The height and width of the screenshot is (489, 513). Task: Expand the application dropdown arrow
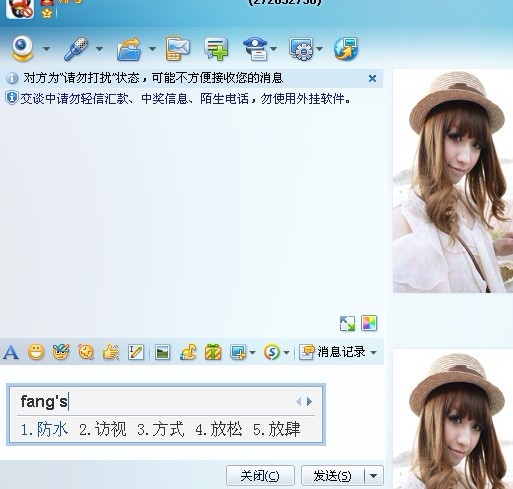tap(320, 49)
